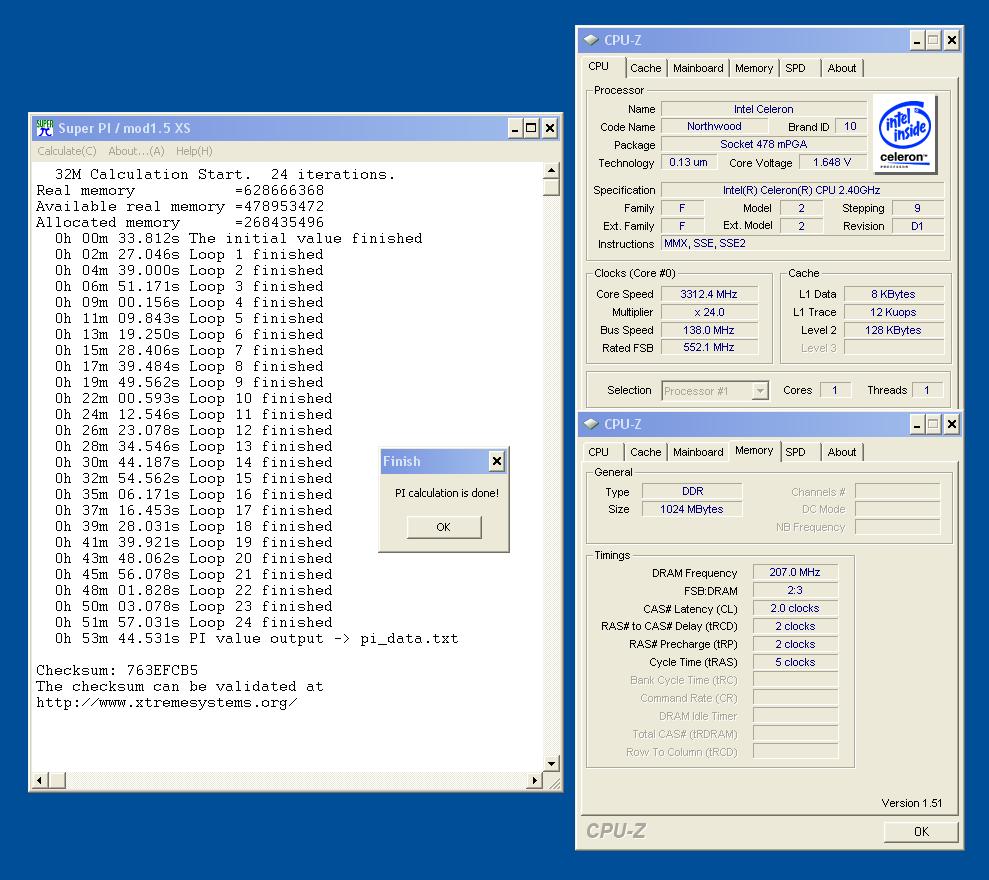Click the Level 2 cache value 128 KBytes

coord(893,330)
